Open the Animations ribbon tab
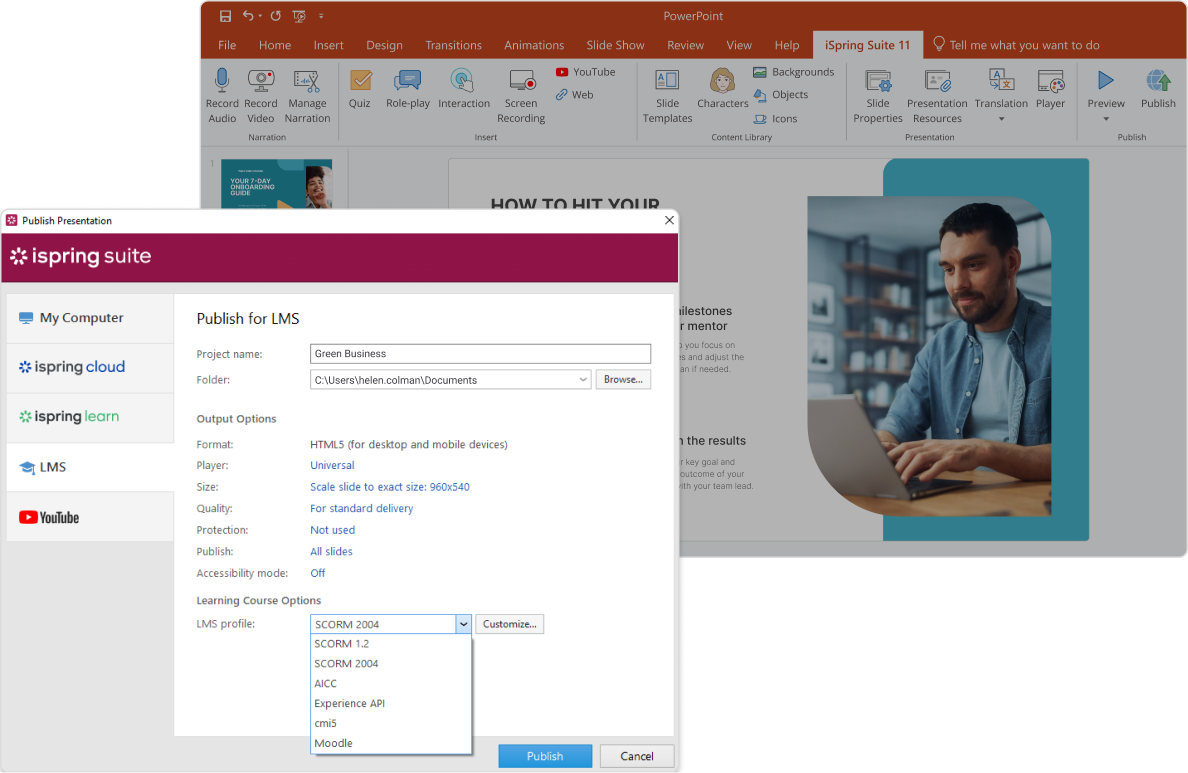The height and width of the screenshot is (773, 1188). [x=534, y=45]
